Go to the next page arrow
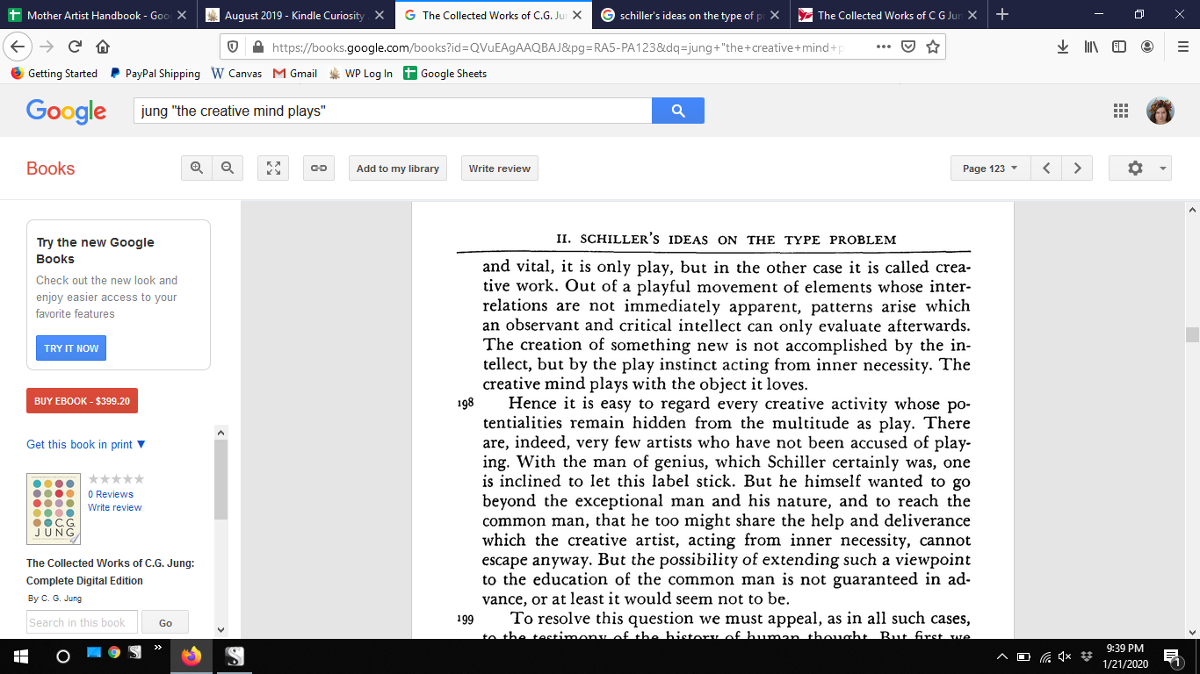This screenshot has height=674, width=1200. 1077,168
